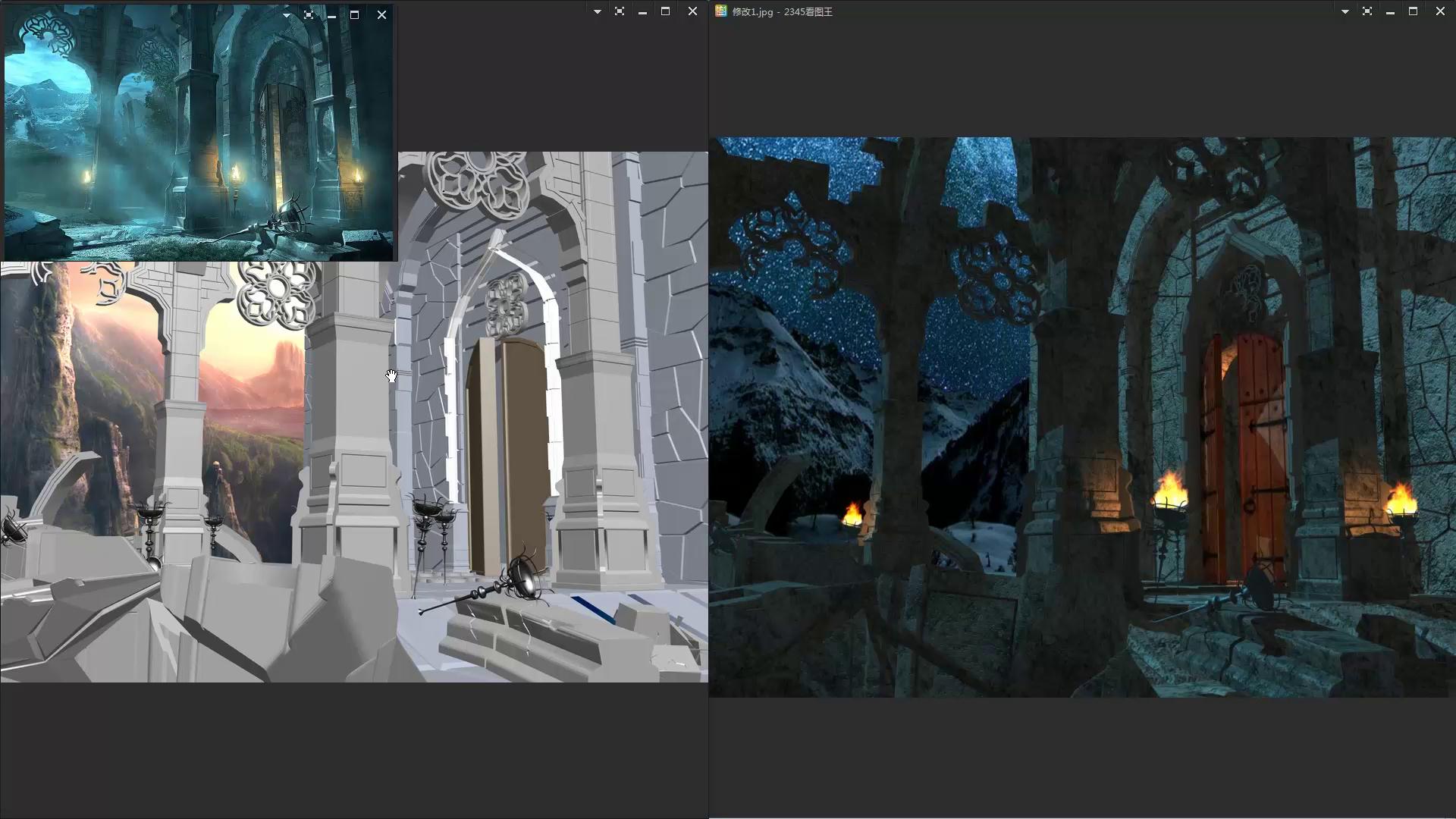Maximize the gray 3D model viewer window
Viewport: 1456px width, 819px height.
(x=665, y=11)
